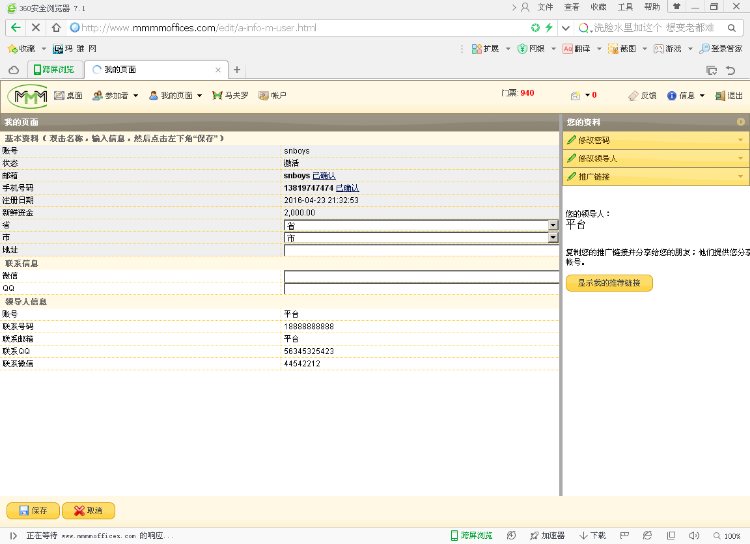Close the 我的页面 tab
This screenshot has width=750, height=544.
pos(218,70)
